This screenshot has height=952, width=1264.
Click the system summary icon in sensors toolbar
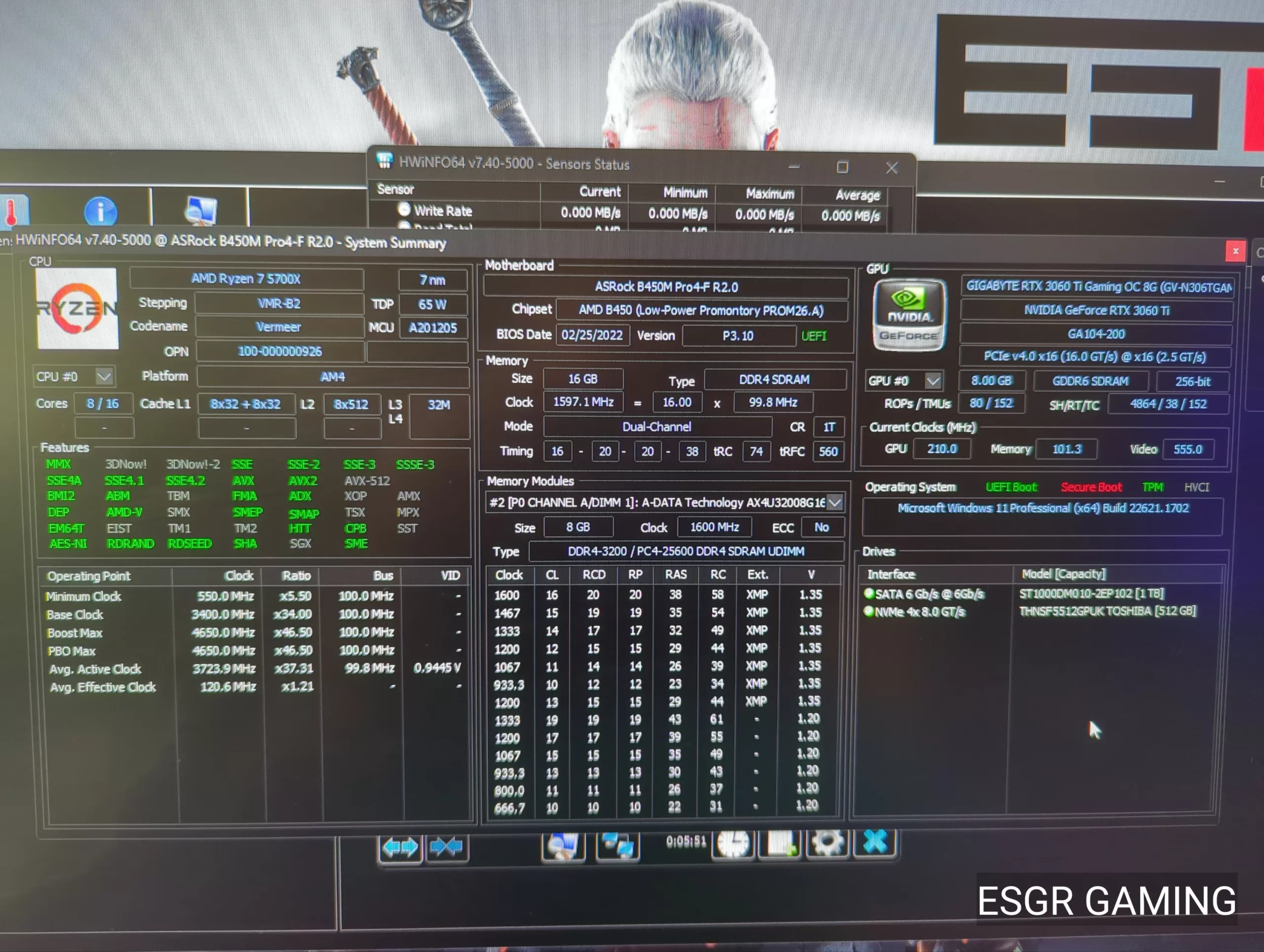coord(563,846)
